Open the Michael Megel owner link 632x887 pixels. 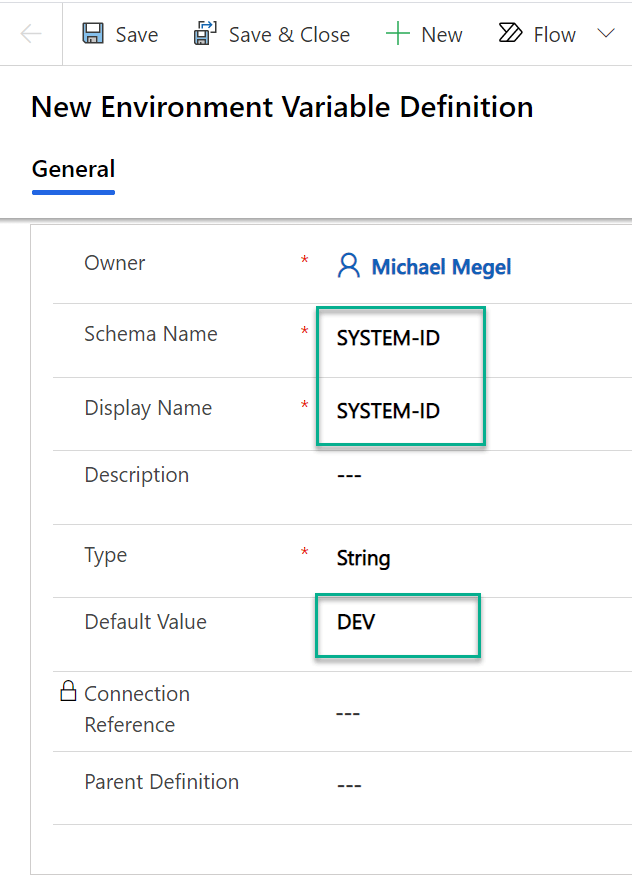(441, 265)
